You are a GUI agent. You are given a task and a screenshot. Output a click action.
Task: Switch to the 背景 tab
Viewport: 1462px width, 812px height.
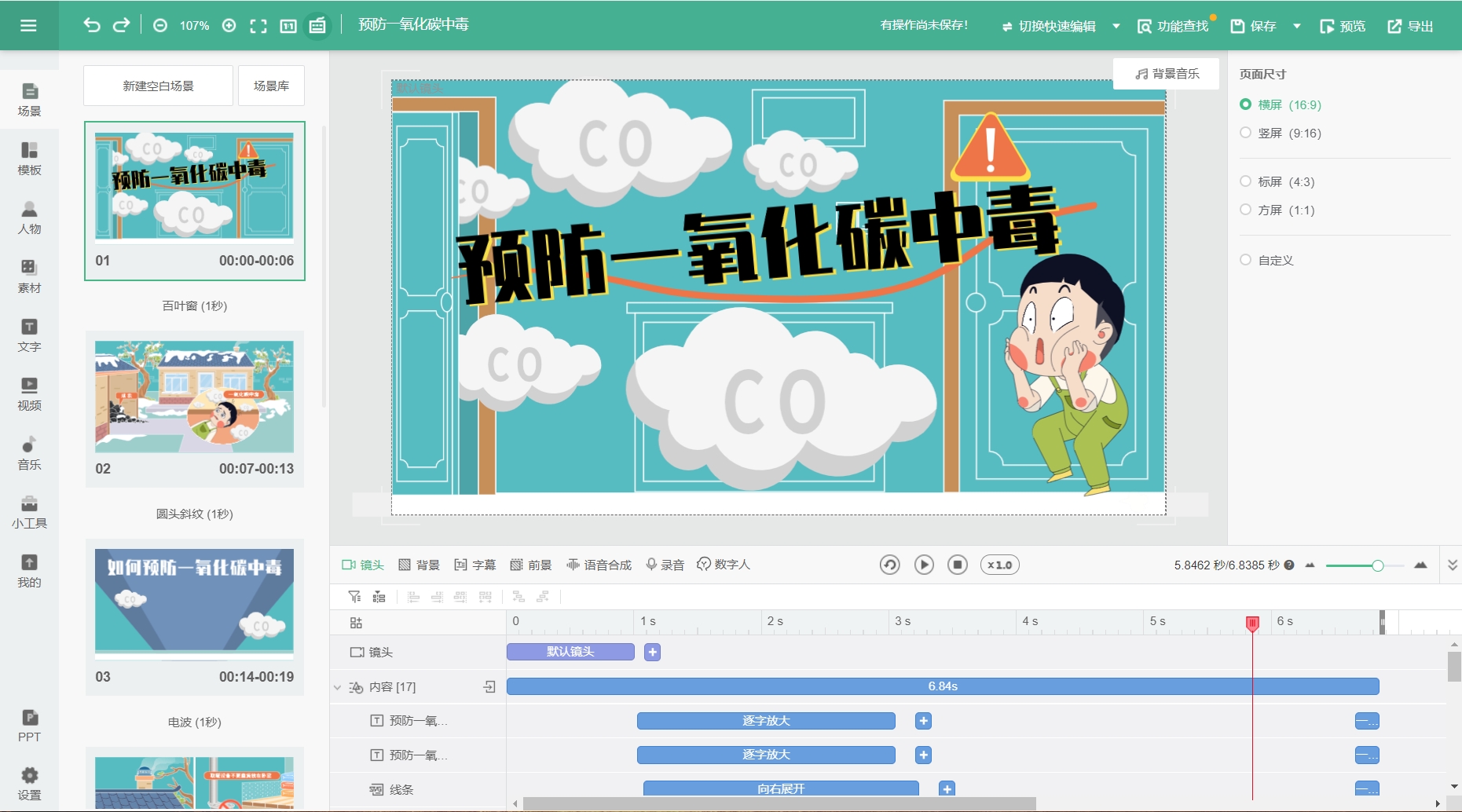[x=420, y=565]
